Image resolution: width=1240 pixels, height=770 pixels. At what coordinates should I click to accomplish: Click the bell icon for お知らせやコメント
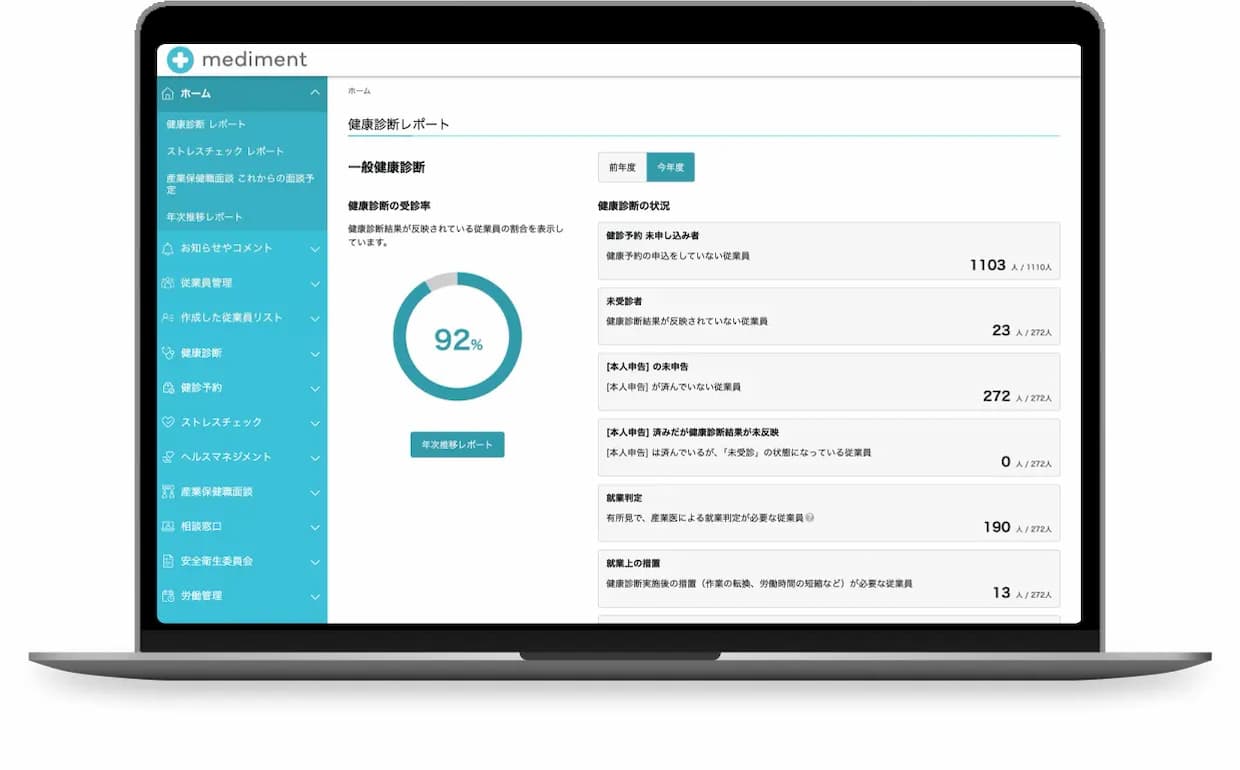coord(168,248)
